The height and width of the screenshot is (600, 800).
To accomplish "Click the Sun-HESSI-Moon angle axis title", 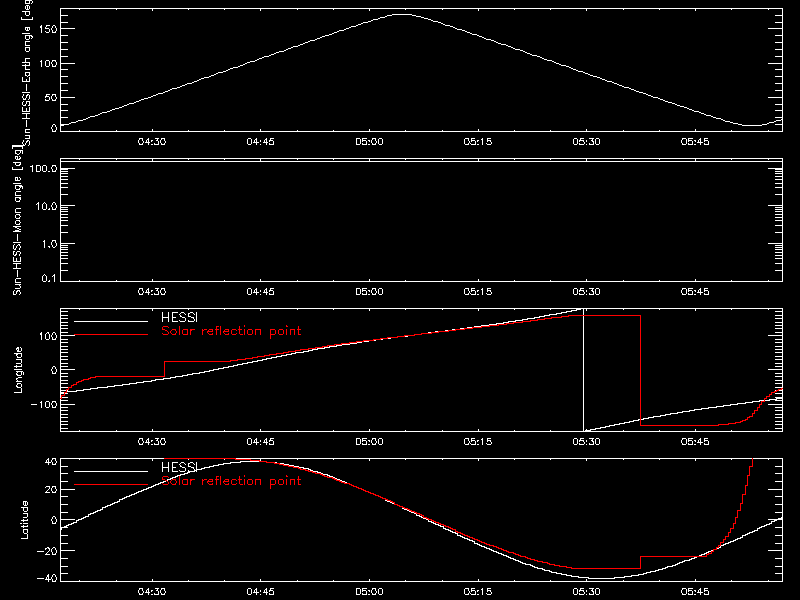I will click(x=17, y=220).
